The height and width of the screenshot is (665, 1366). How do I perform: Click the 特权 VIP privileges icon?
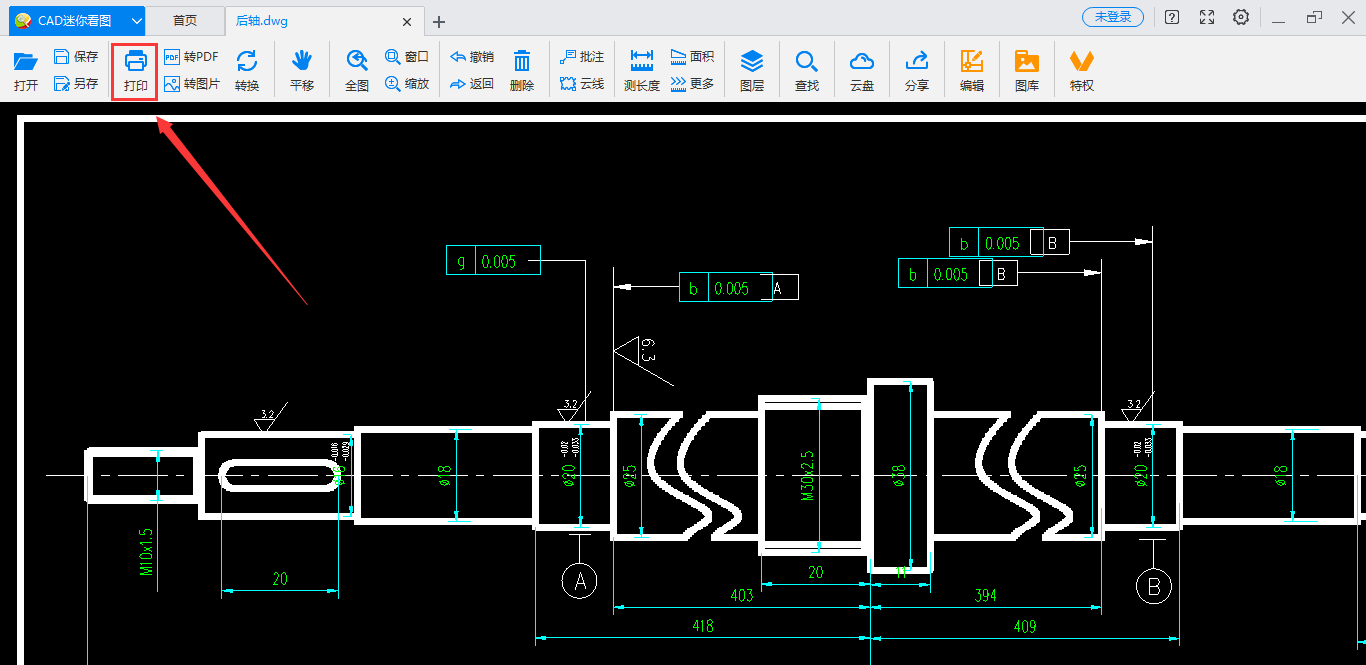pos(1082,71)
